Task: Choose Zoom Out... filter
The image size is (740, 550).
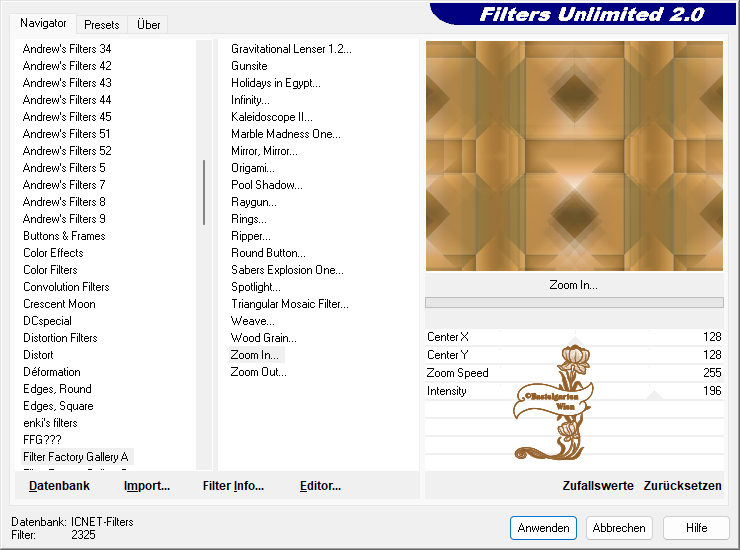Action: (x=258, y=372)
